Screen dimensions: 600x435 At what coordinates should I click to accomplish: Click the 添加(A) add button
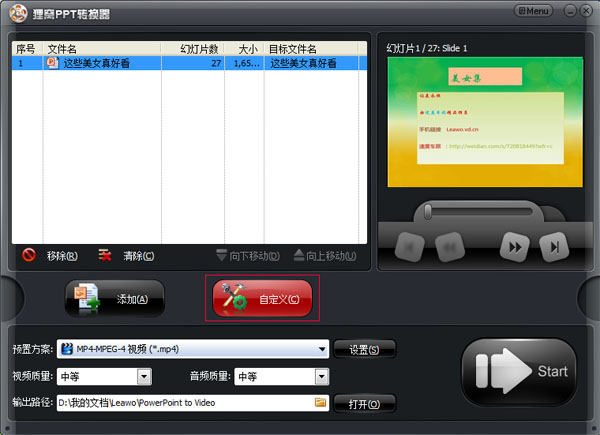coord(115,298)
